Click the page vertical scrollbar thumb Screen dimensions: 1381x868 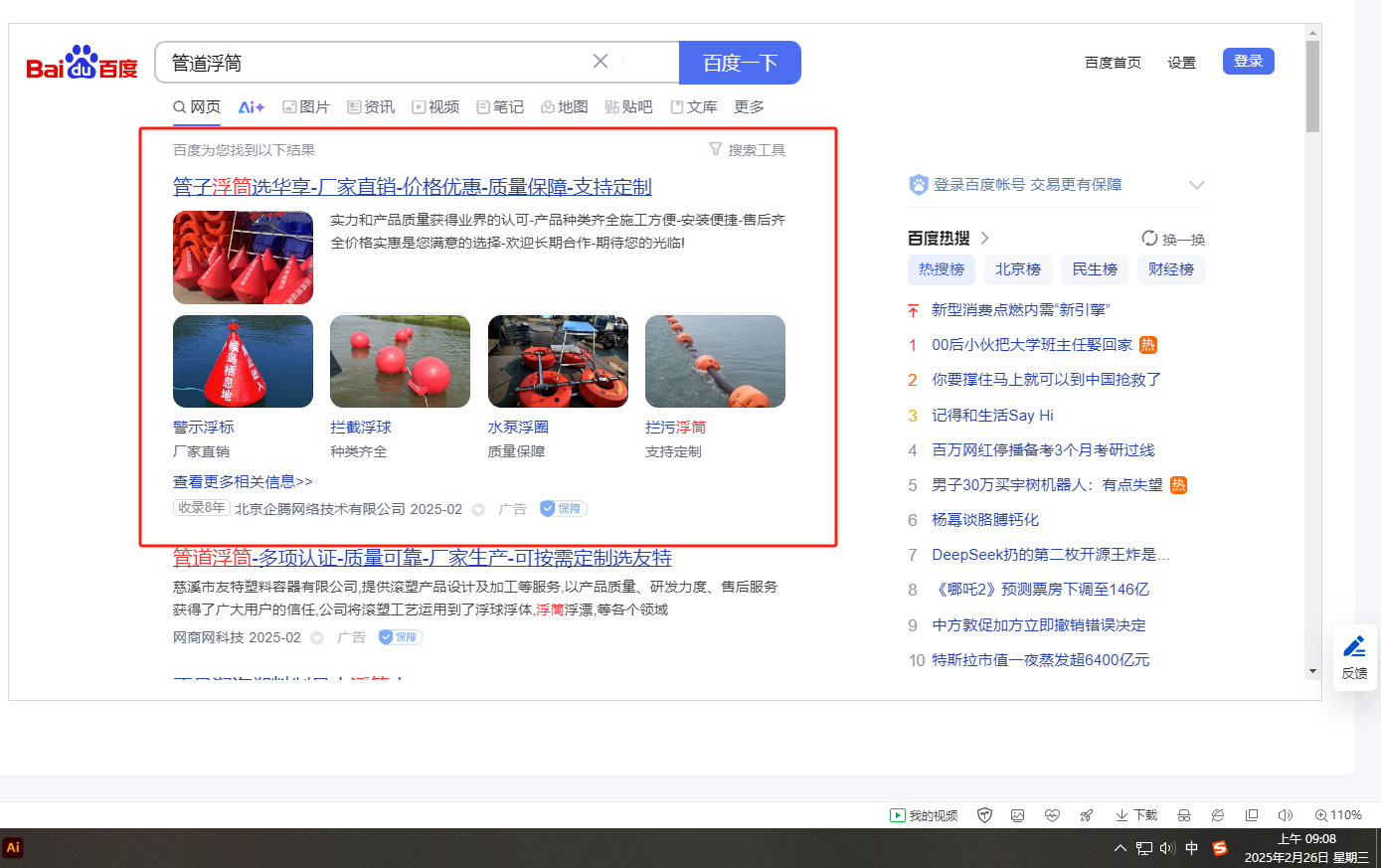point(1312,87)
